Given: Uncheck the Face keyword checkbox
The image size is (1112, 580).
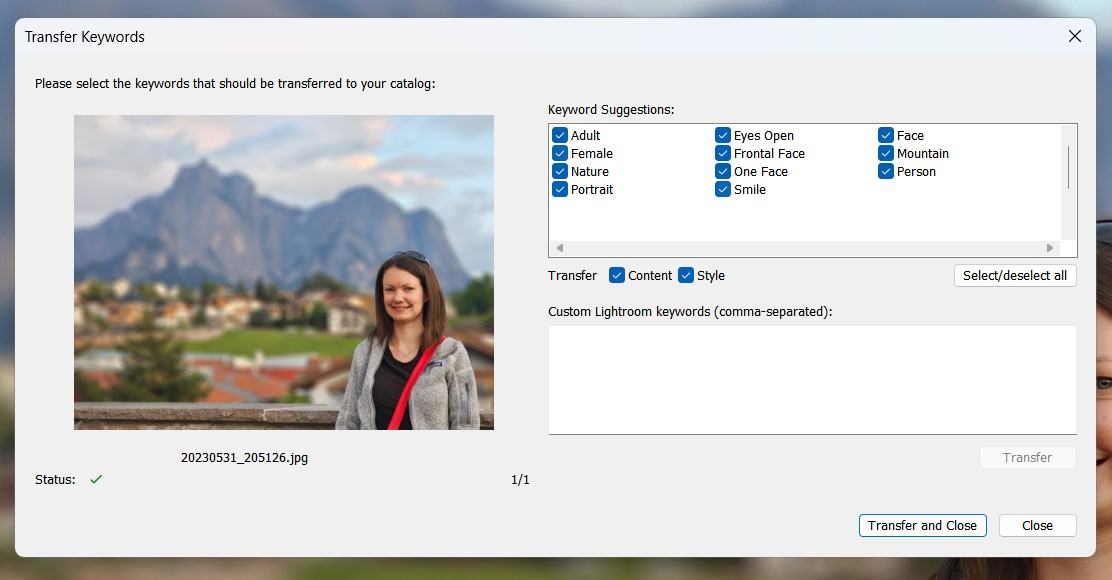Looking at the screenshot, I should (886, 135).
